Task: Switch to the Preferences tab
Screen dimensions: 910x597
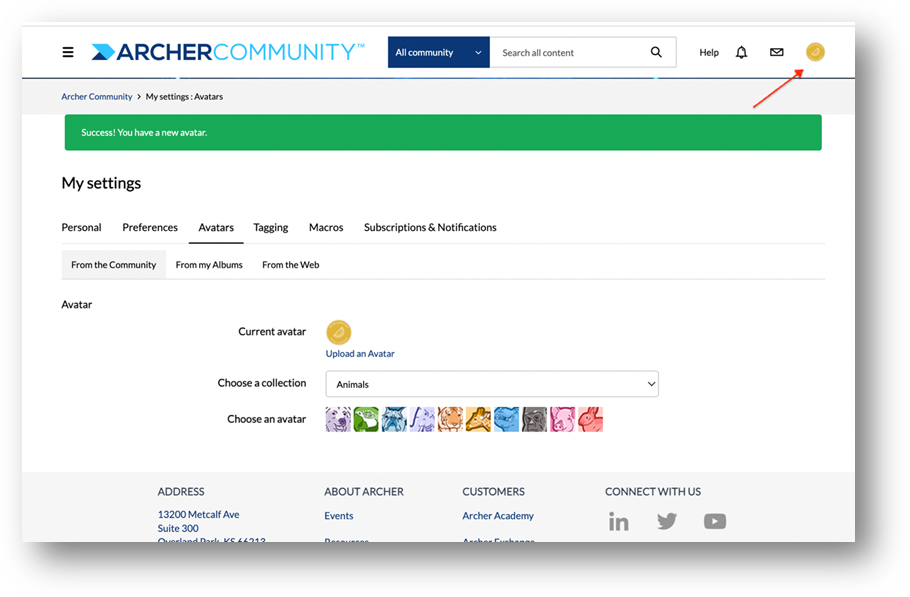Action: coord(150,227)
